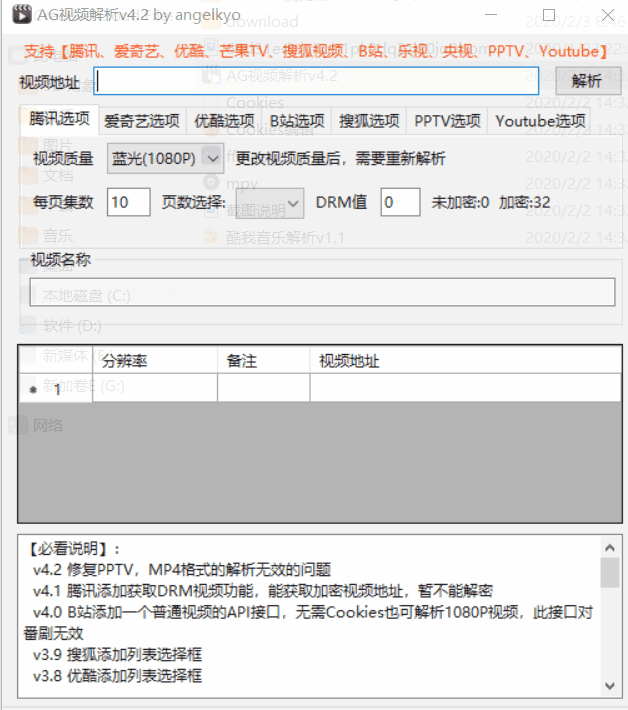The image size is (628, 710).
Task: Click the 视频地址 cell in row 1
Action: point(465,388)
